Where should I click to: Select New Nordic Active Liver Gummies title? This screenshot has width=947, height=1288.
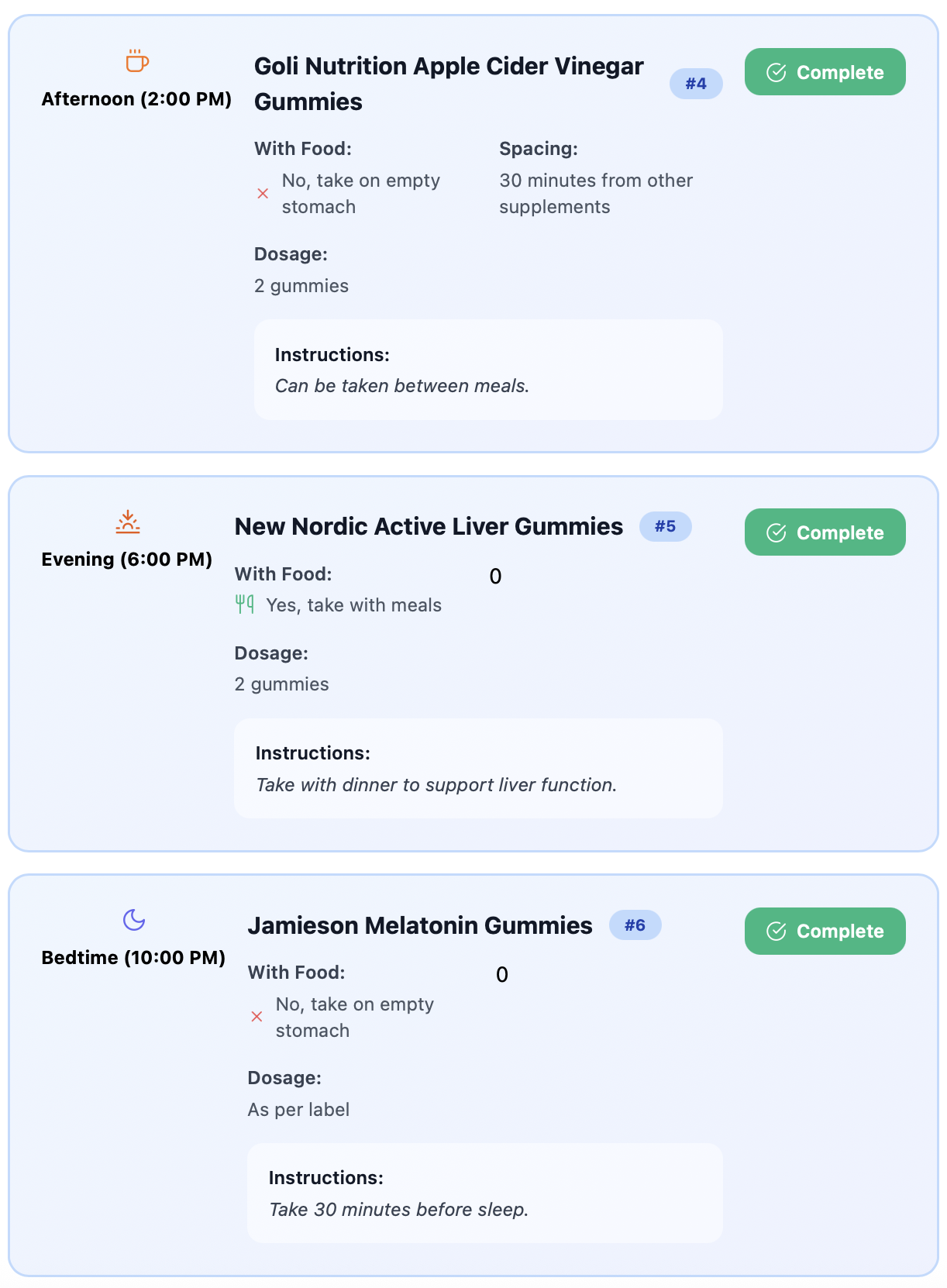[x=429, y=527]
